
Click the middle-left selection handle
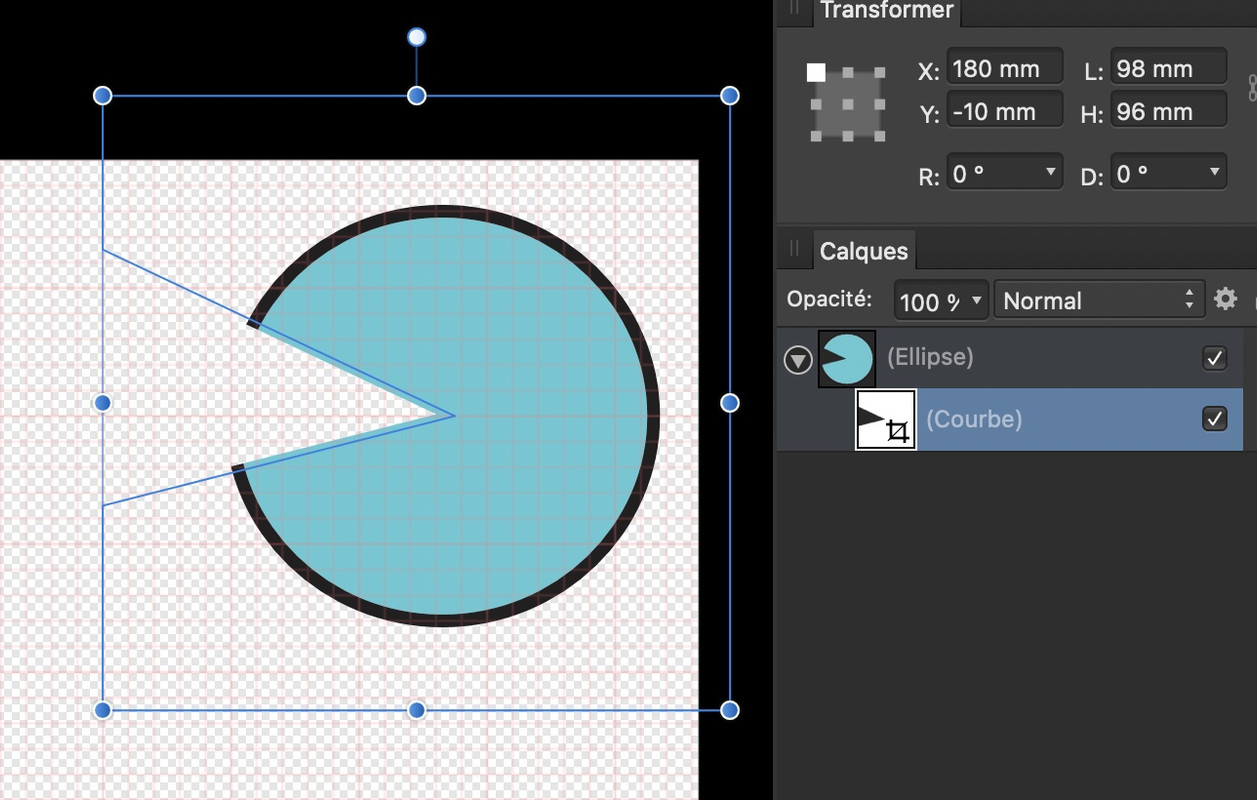tap(103, 403)
